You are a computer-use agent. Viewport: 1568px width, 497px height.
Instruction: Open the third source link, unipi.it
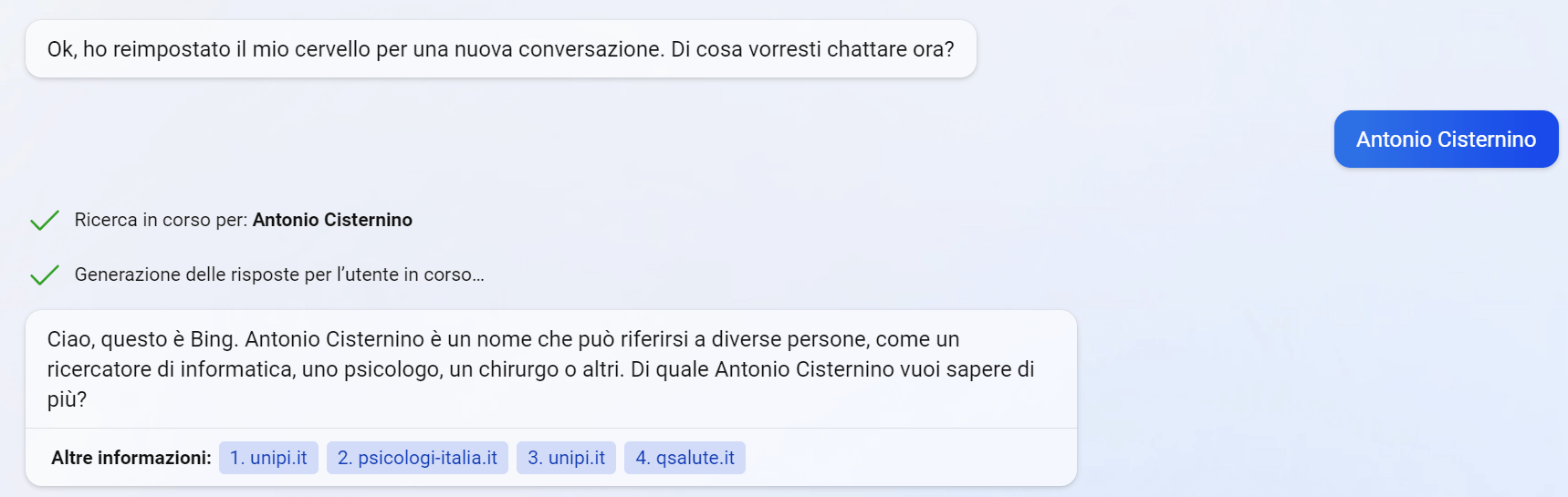coord(566,458)
